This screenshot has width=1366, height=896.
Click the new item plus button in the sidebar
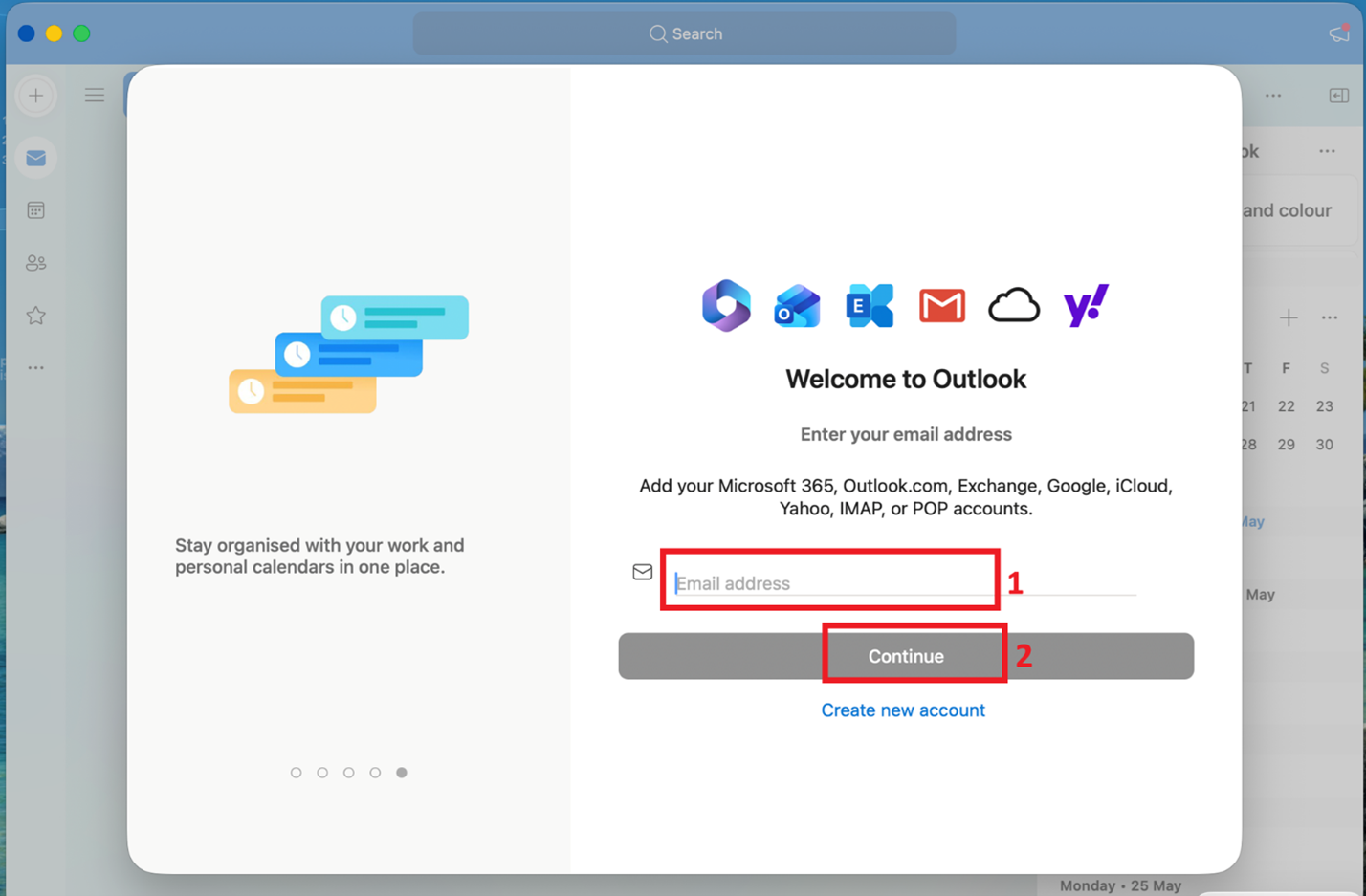pos(36,96)
